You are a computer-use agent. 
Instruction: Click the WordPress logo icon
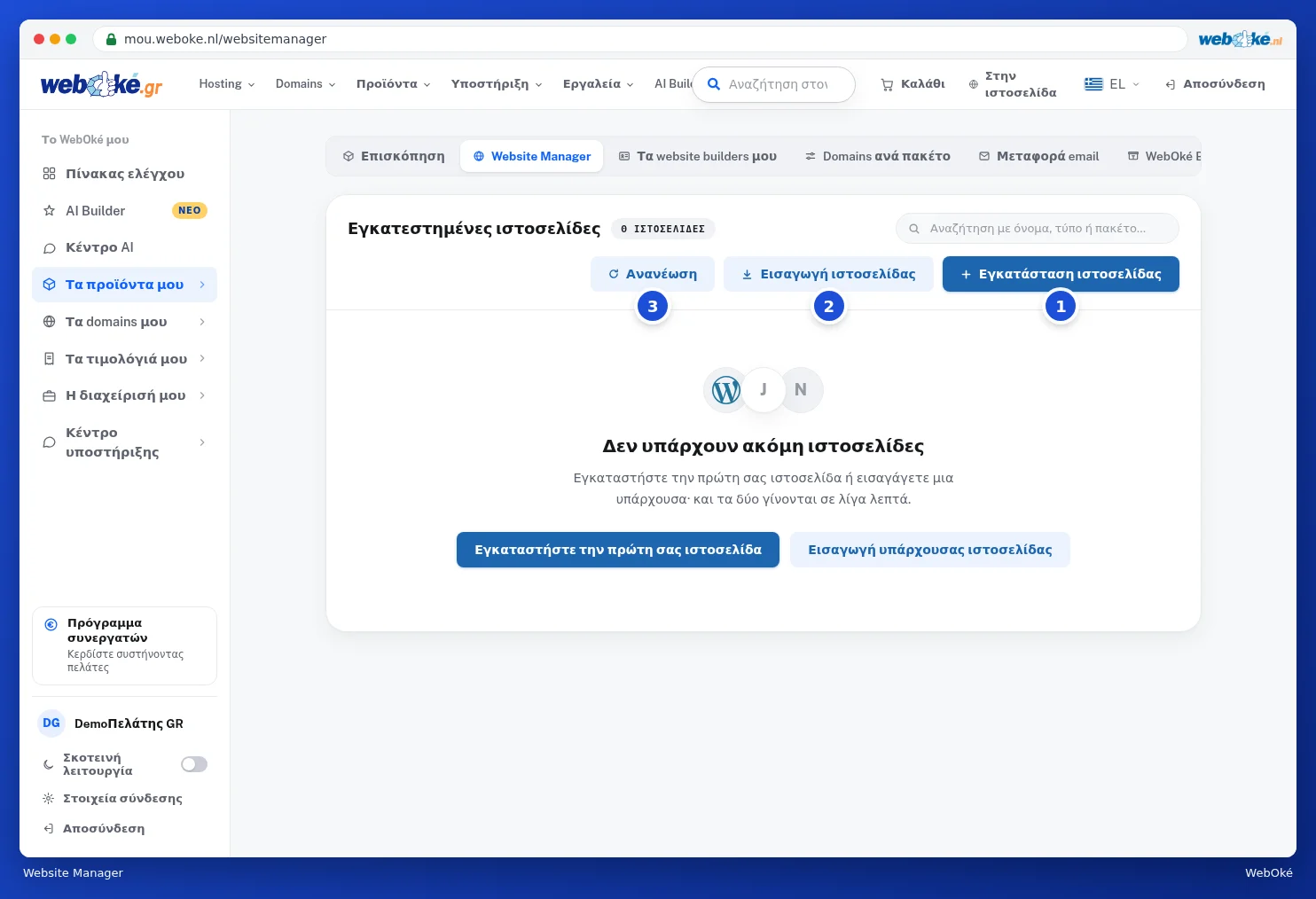point(726,390)
